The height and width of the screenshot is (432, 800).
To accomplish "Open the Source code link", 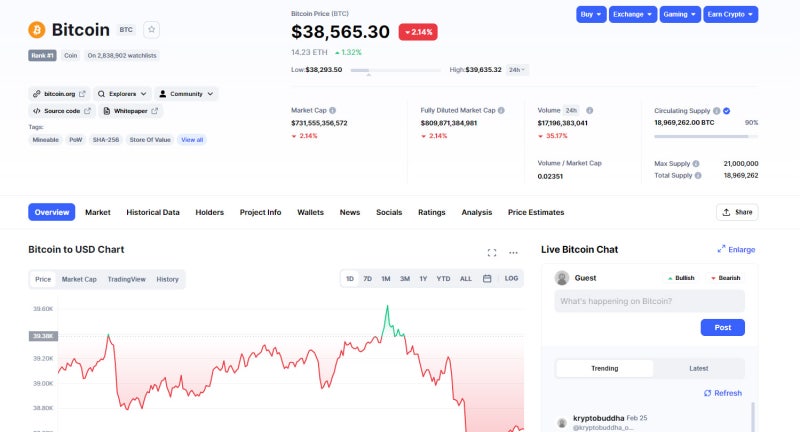I will coord(62,111).
